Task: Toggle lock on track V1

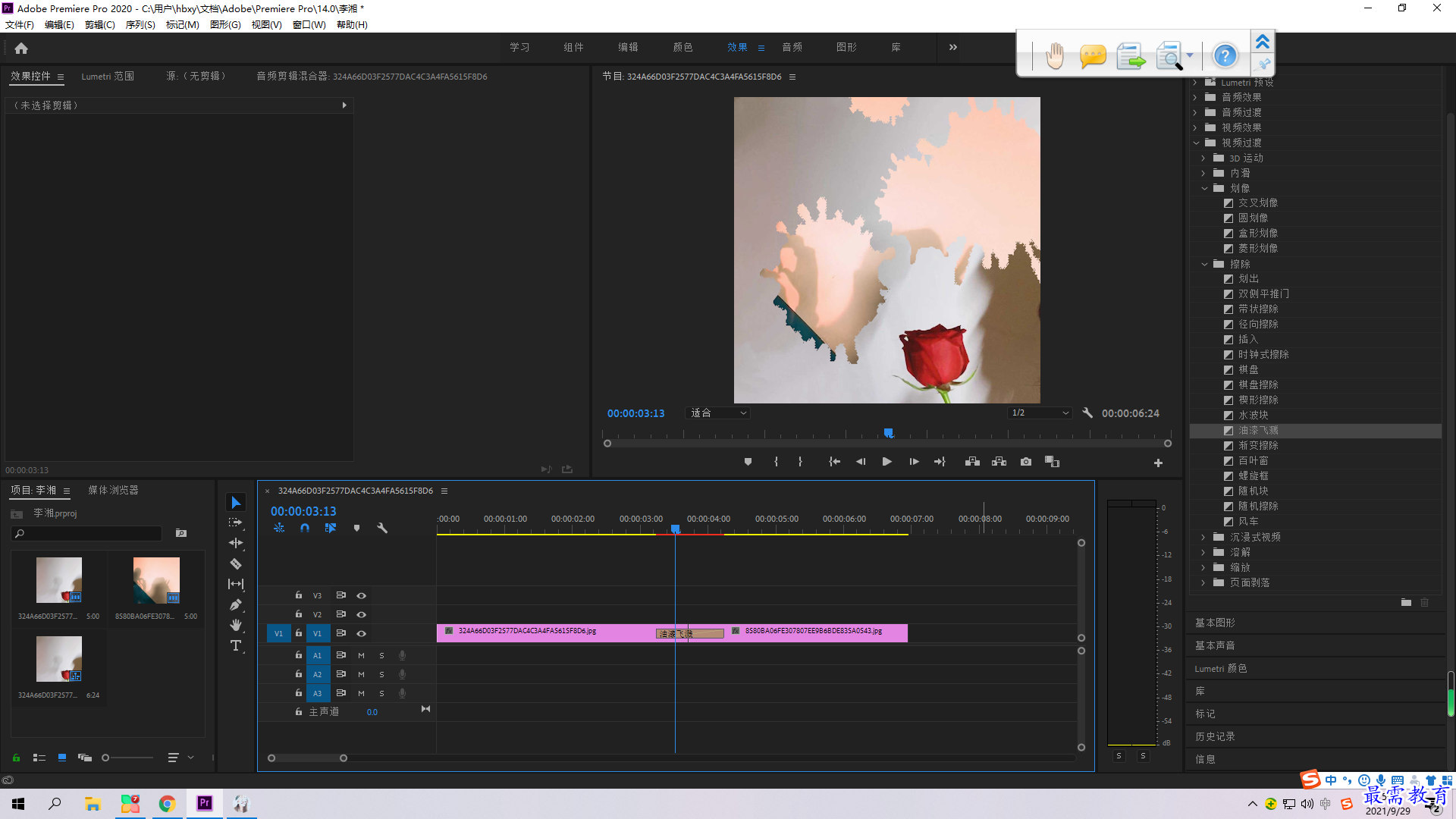Action: point(299,633)
